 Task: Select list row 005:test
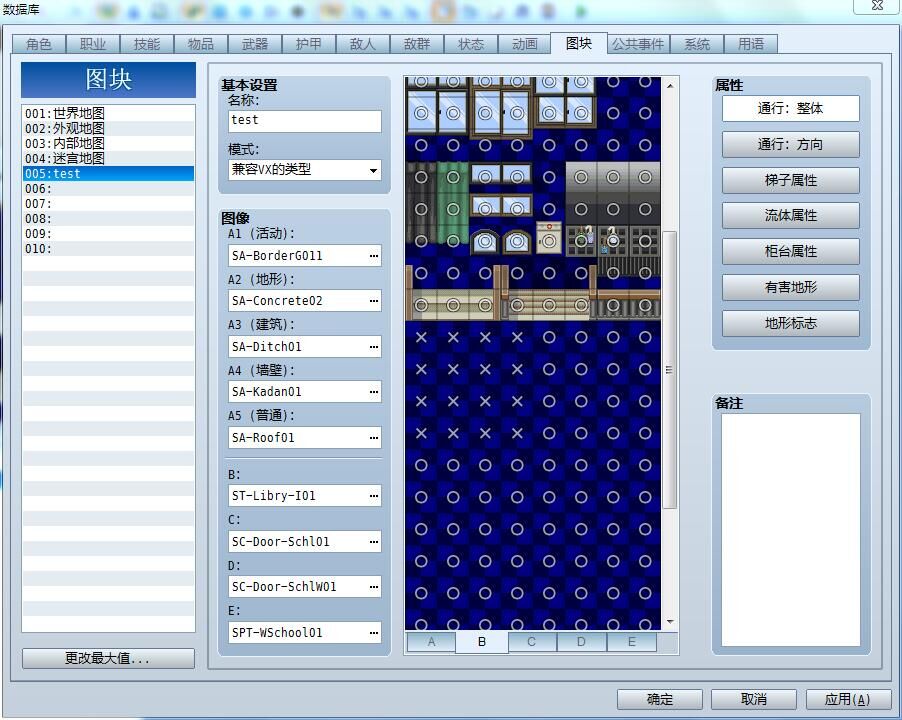[108, 173]
